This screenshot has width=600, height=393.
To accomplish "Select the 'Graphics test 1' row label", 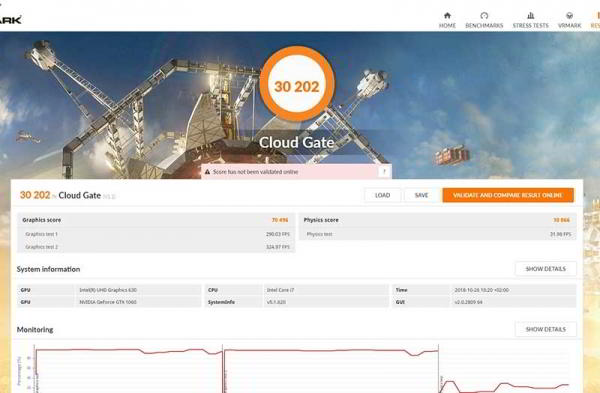I will tap(41, 234).
